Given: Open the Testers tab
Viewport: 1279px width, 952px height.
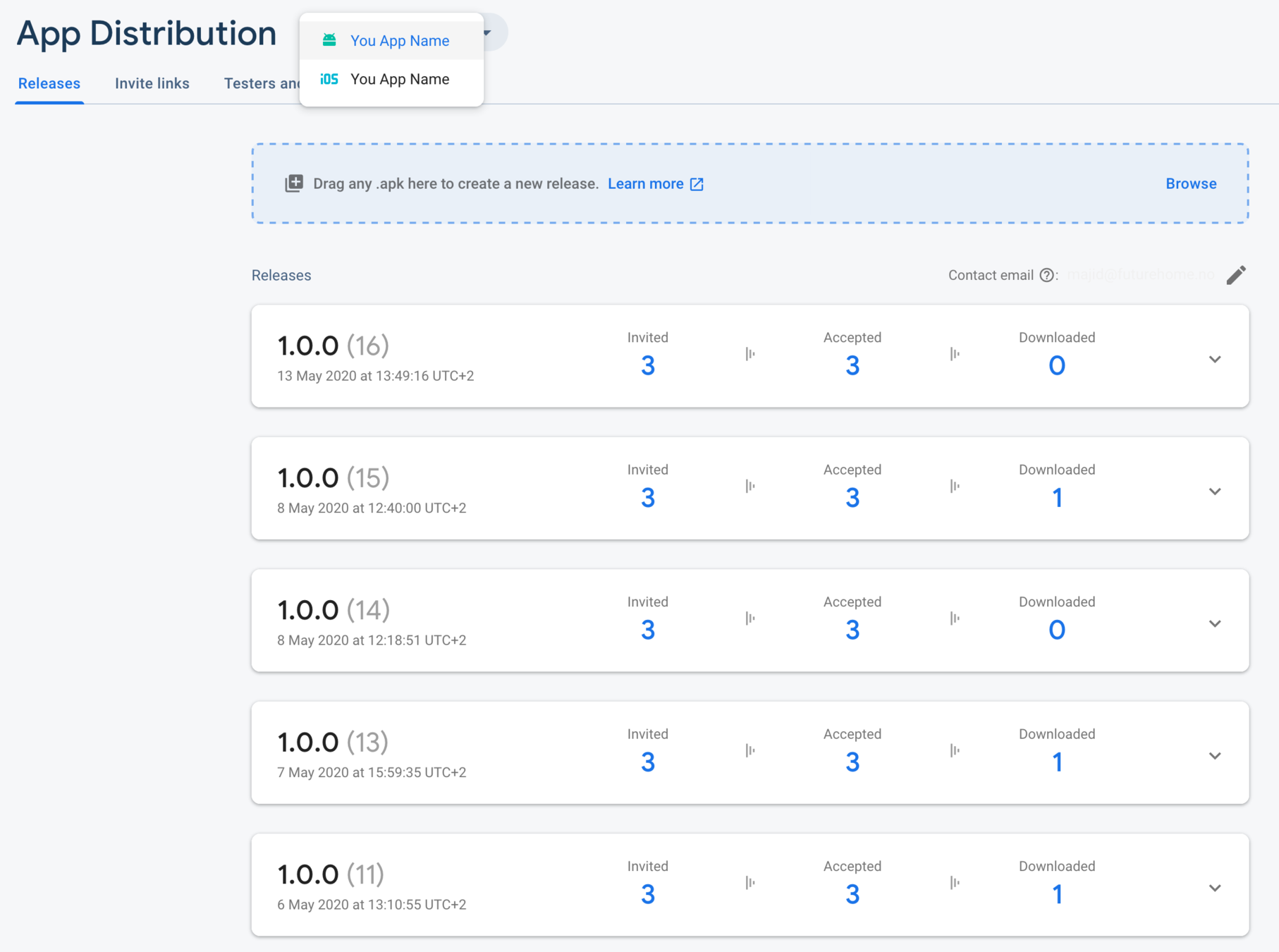Looking at the screenshot, I should [262, 83].
